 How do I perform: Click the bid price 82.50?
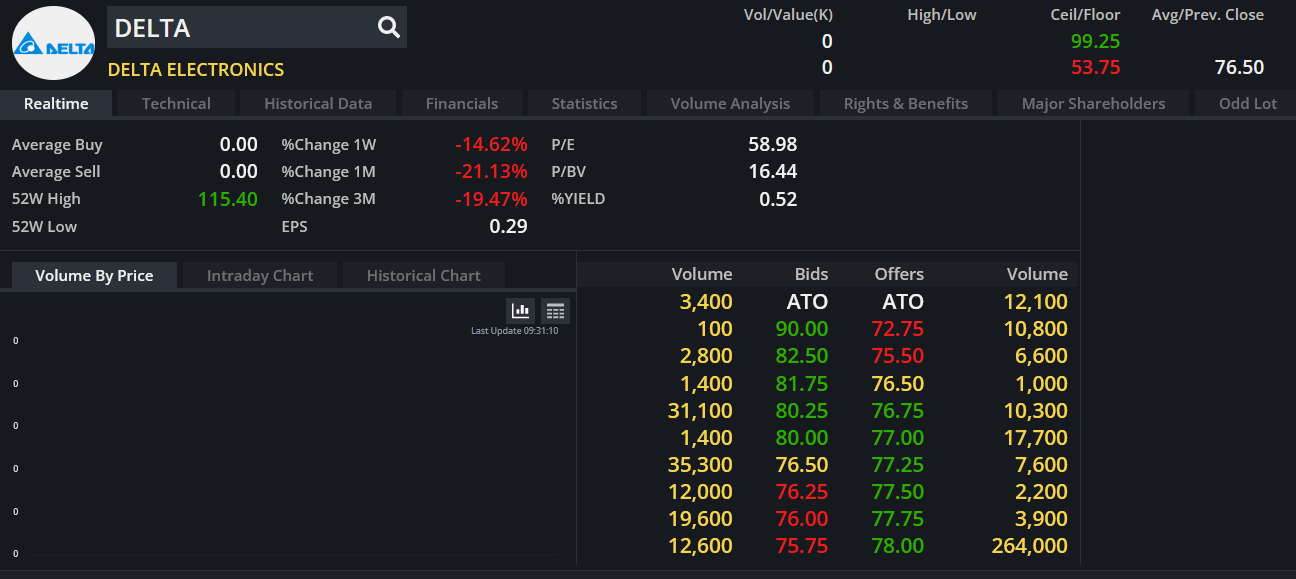[803, 356]
